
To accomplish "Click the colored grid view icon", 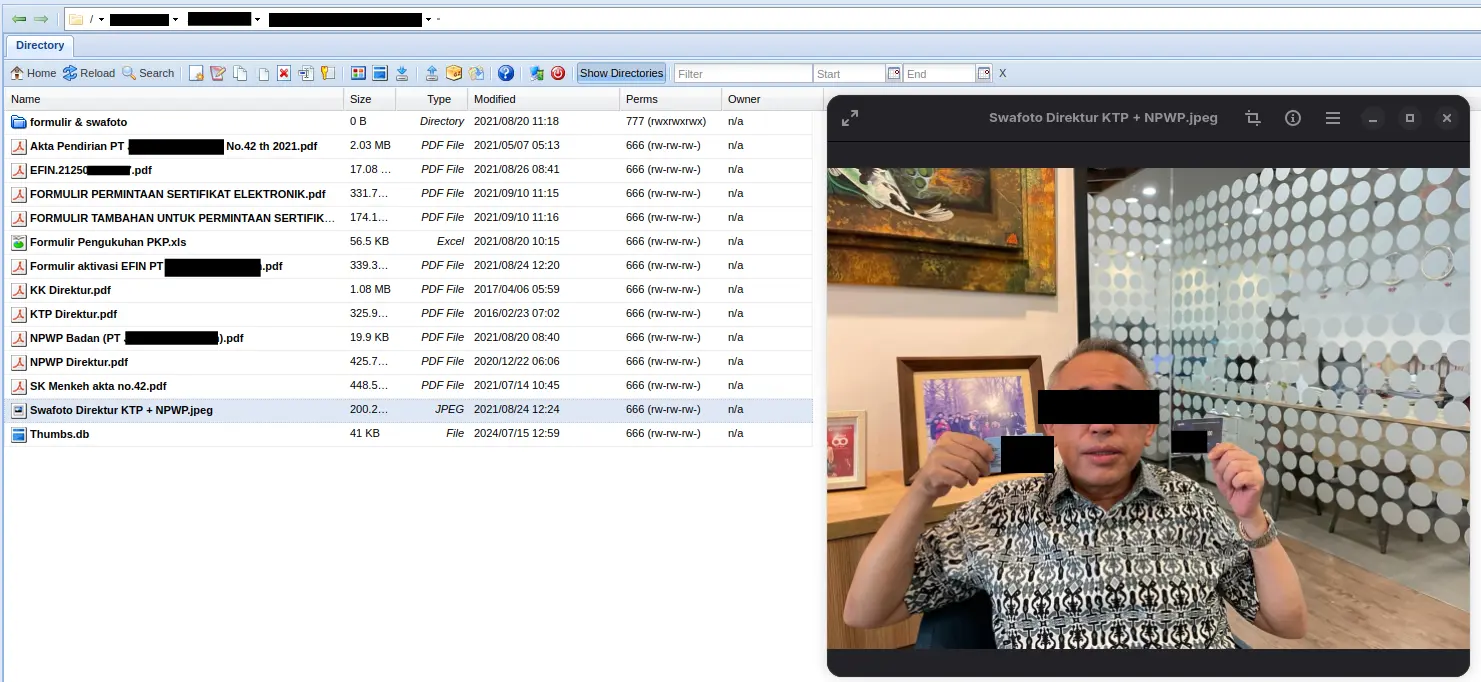I will (x=358, y=73).
